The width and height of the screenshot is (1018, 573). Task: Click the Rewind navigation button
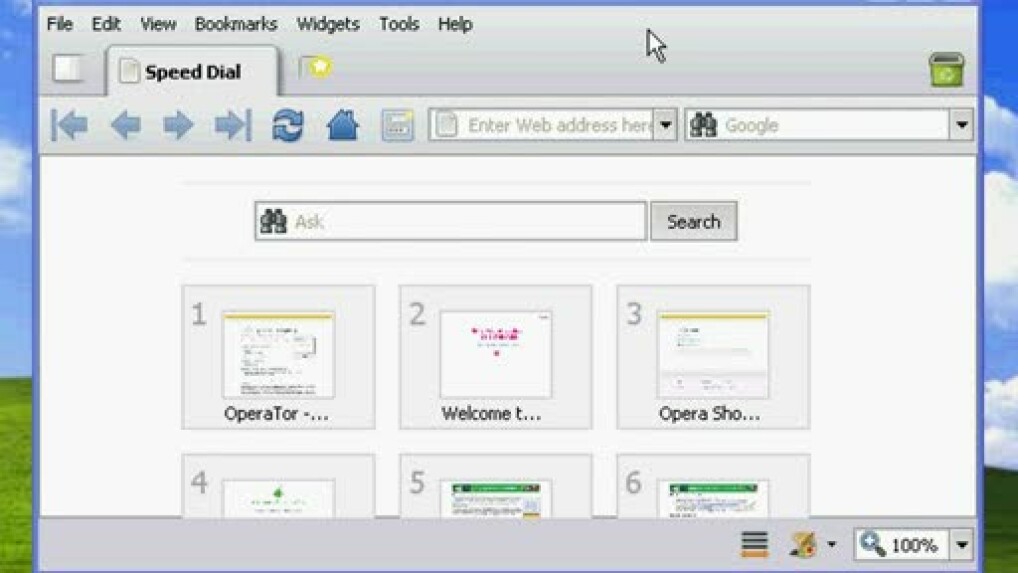point(70,125)
